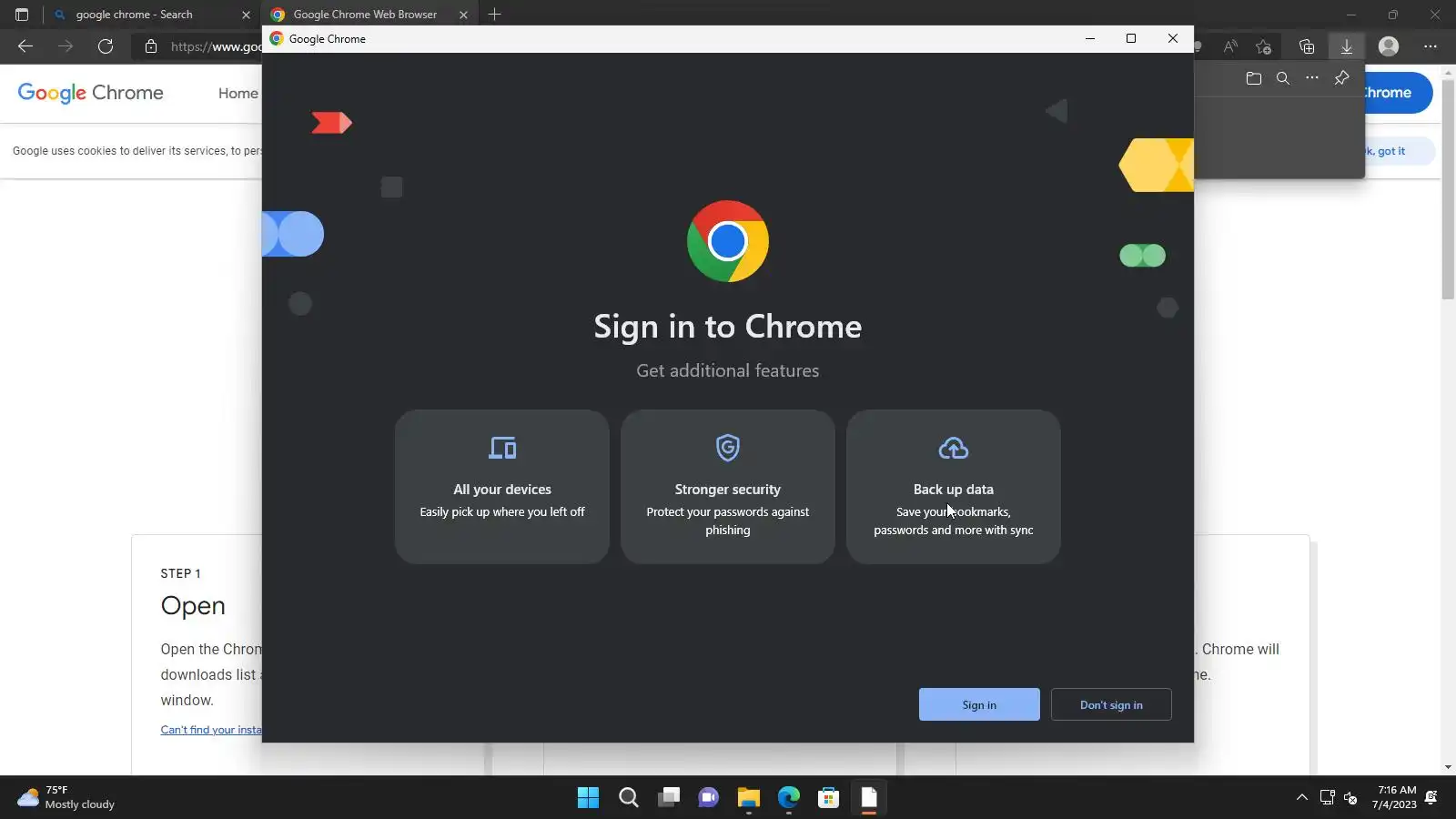
Task: Click the Sign in button
Action: point(979,704)
